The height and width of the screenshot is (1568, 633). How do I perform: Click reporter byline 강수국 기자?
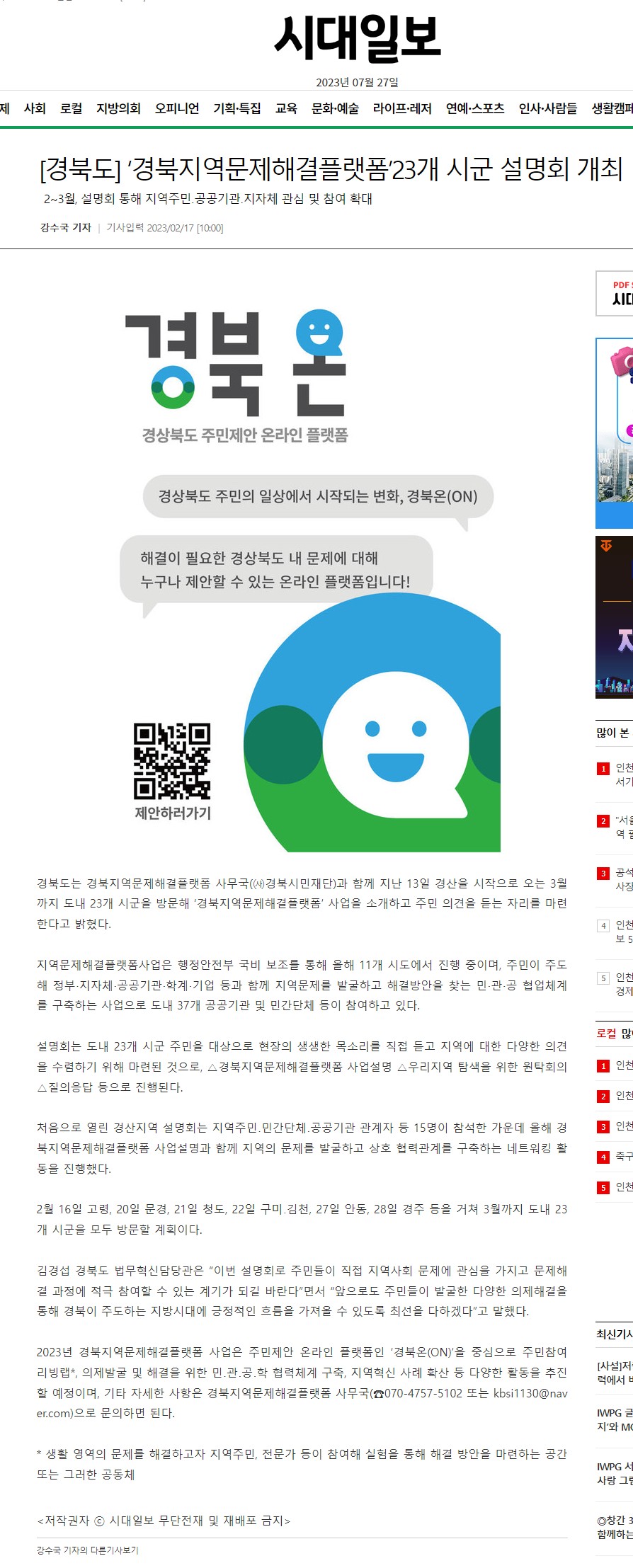(66, 227)
